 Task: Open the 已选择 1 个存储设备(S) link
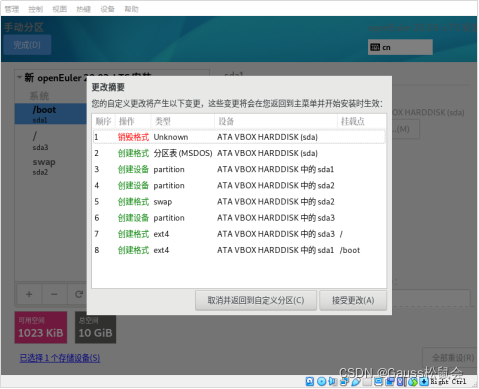pos(60,358)
